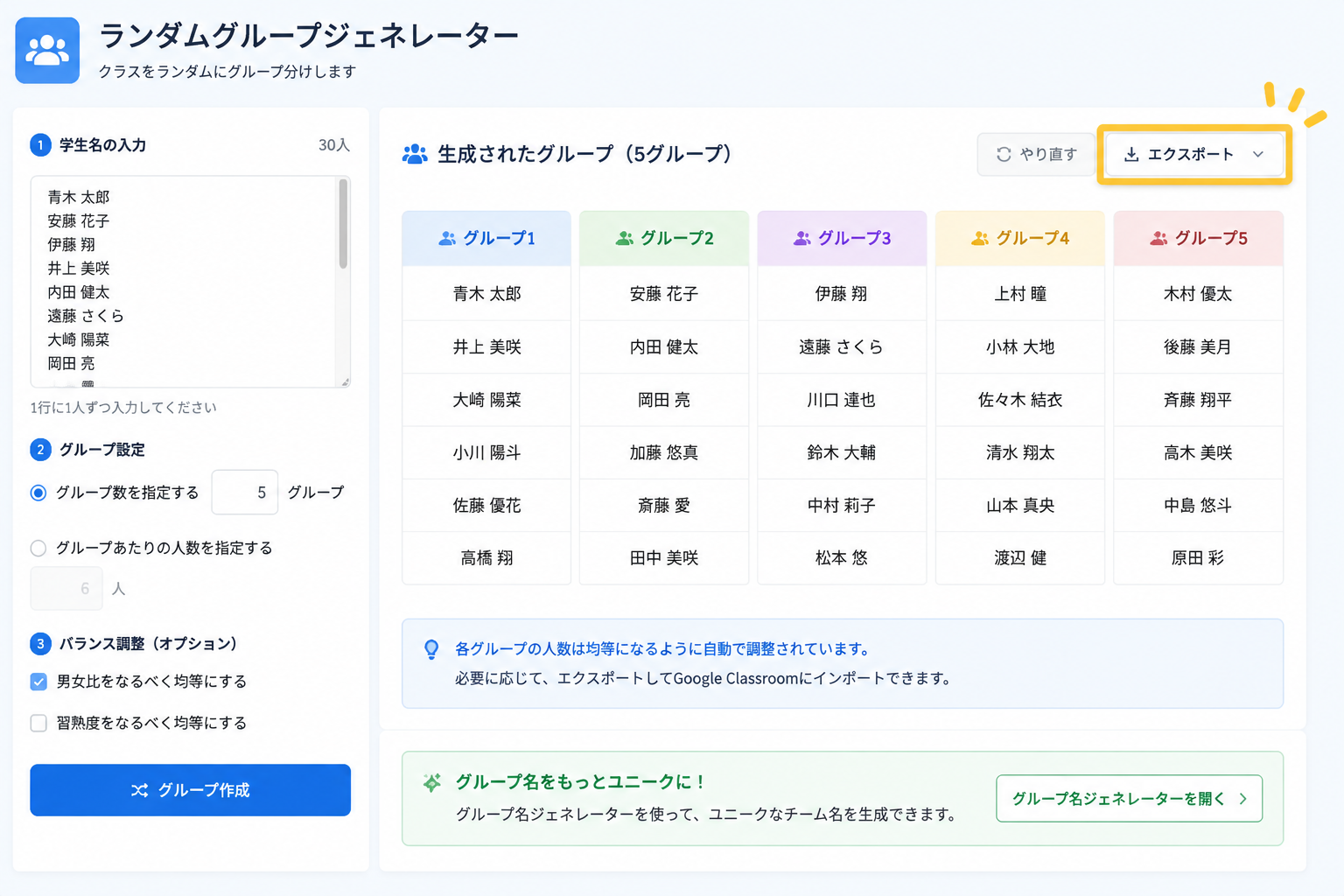The height and width of the screenshot is (896, 1344).
Task: Click the per-group people input showing 6
Action: [x=66, y=589]
